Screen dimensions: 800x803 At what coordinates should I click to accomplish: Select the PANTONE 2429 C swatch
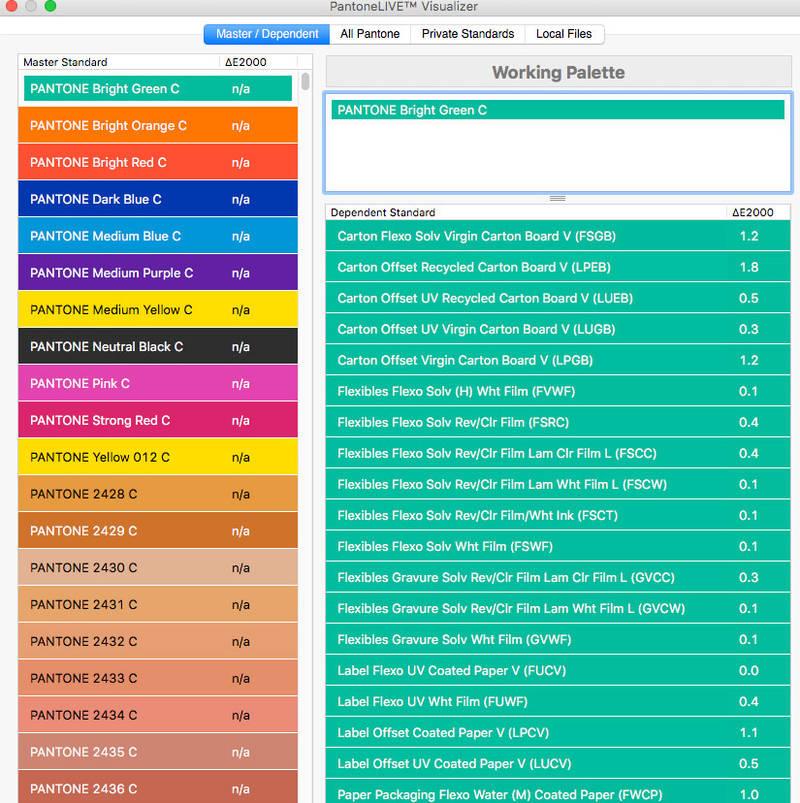click(x=158, y=531)
